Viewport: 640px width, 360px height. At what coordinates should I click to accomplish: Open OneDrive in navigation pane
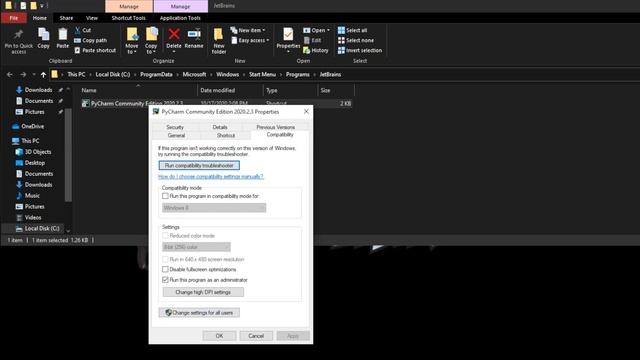point(28,127)
